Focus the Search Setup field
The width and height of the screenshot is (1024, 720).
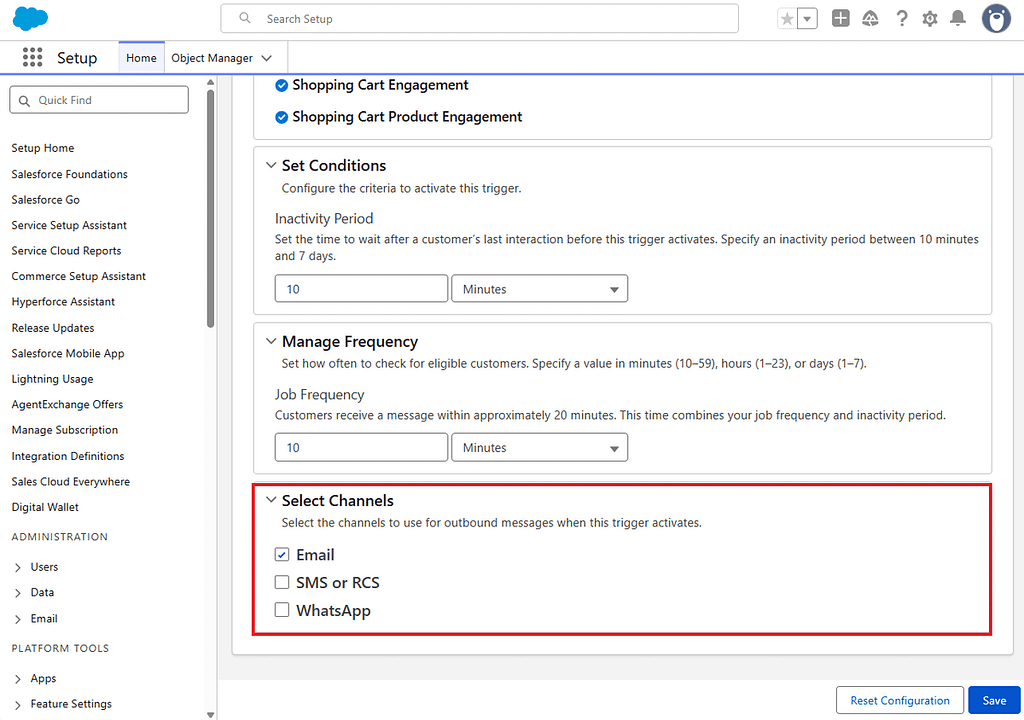(479, 18)
